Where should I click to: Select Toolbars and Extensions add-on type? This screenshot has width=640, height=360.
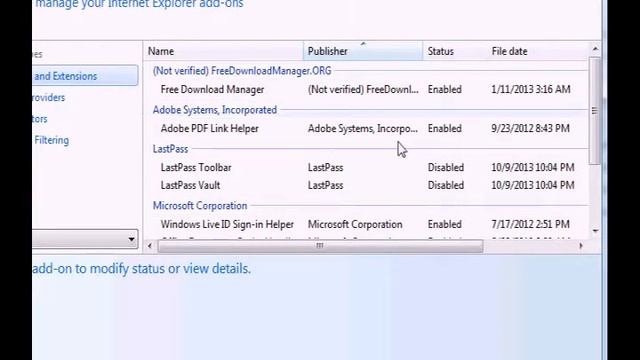pyautogui.click(x=85, y=76)
